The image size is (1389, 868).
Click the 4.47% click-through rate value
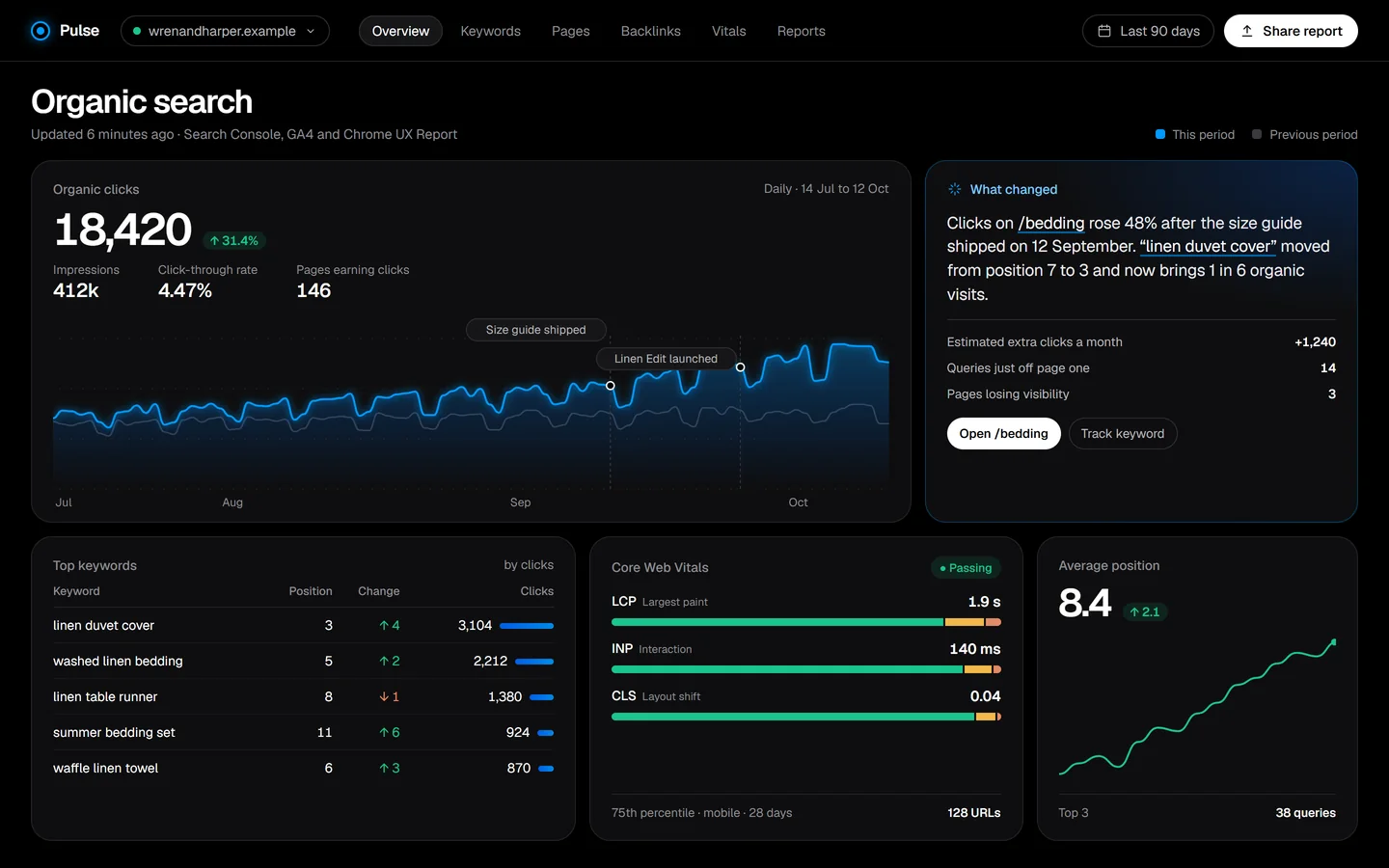[185, 291]
